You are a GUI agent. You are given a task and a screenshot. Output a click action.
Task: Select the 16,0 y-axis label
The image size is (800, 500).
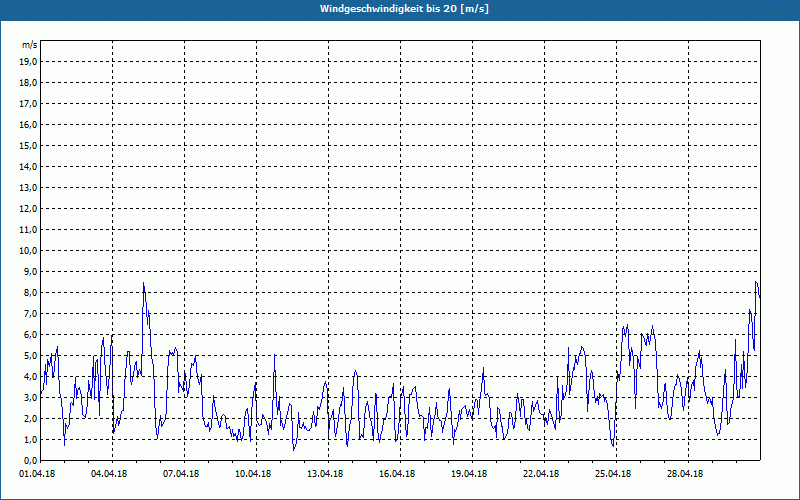pos(29,124)
